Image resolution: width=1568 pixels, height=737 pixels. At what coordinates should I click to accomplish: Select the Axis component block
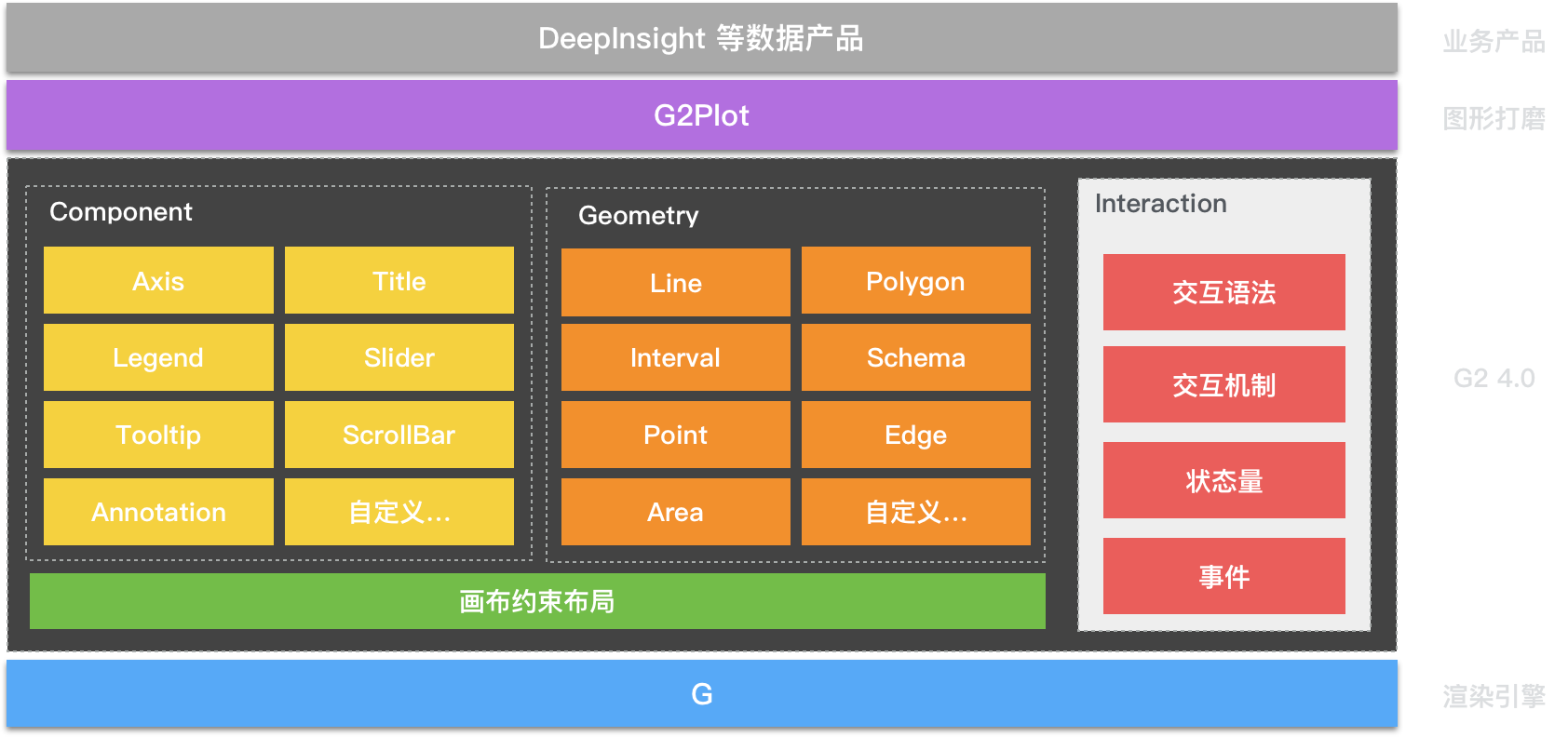pos(158,280)
